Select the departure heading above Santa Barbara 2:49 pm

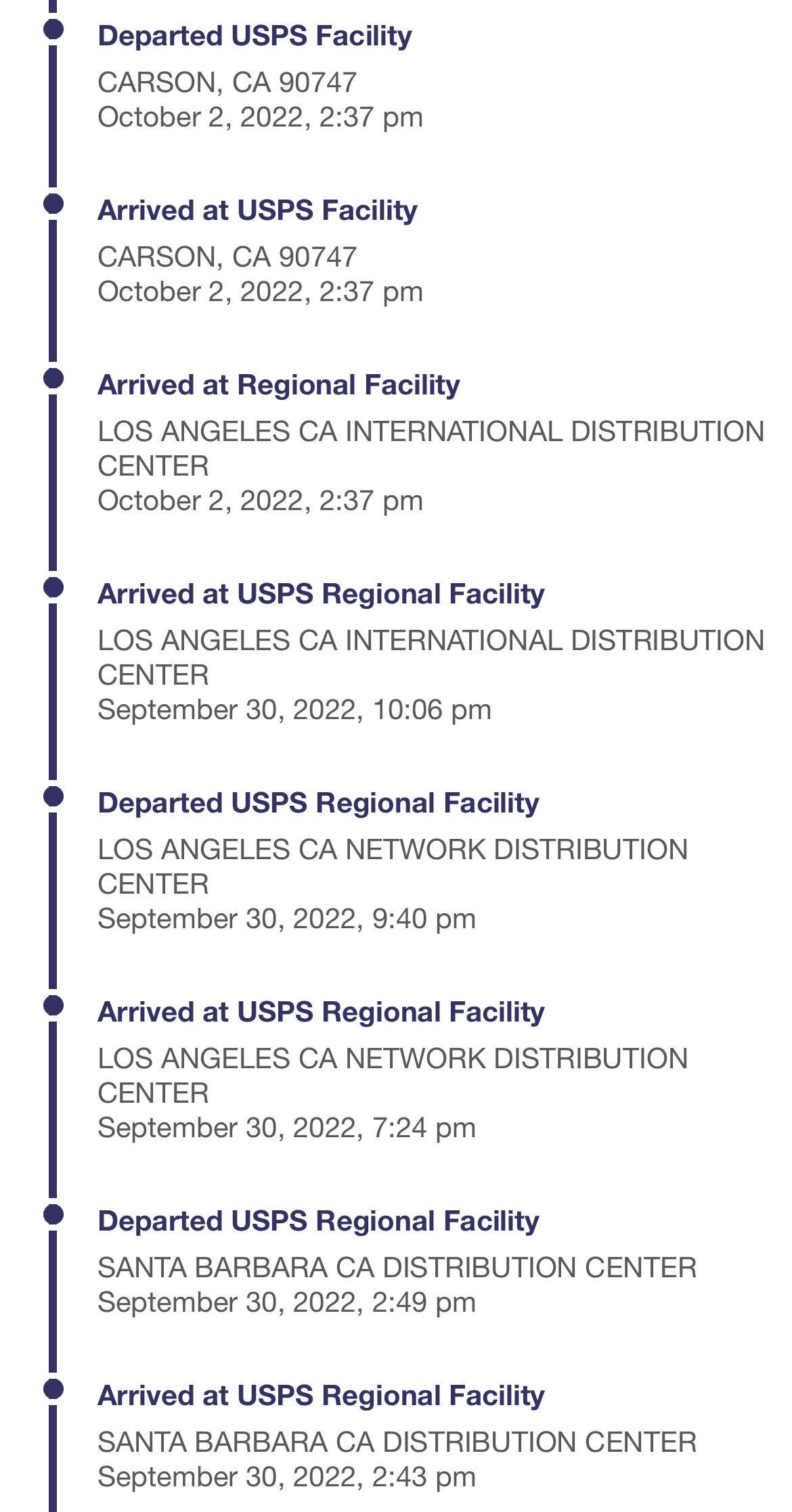pyautogui.click(x=318, y=1221)
